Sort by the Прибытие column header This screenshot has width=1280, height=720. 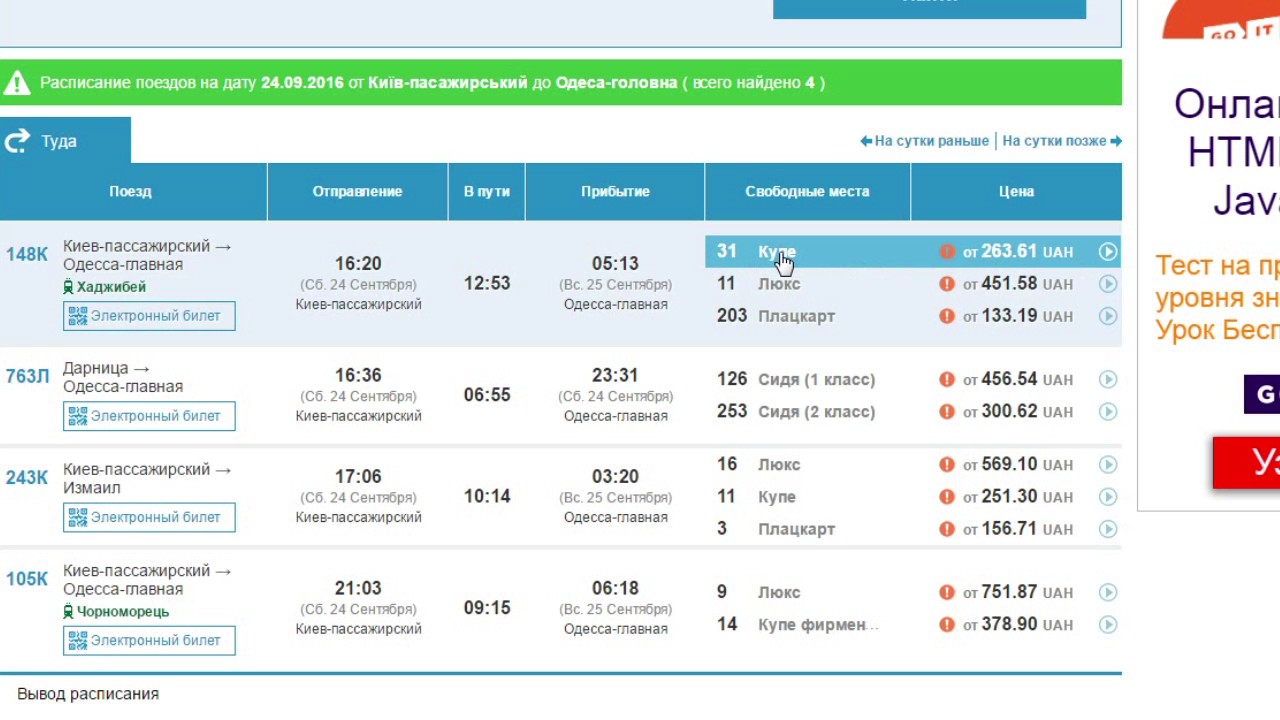tap(615, 191)
